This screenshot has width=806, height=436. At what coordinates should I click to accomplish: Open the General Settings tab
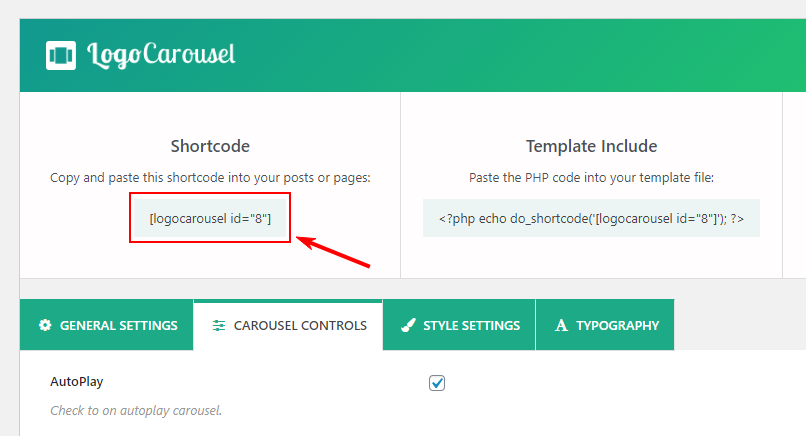pos(106,325)
